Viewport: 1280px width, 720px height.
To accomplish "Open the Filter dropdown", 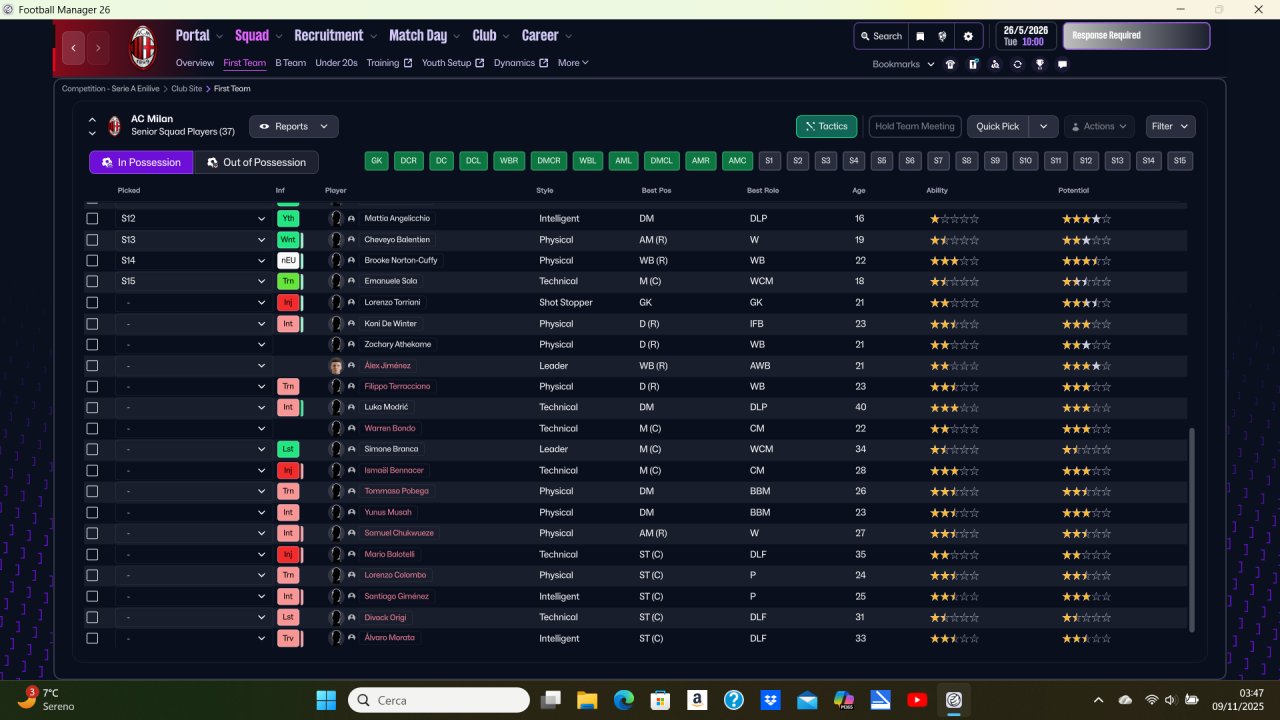I will click(1170, 127).
